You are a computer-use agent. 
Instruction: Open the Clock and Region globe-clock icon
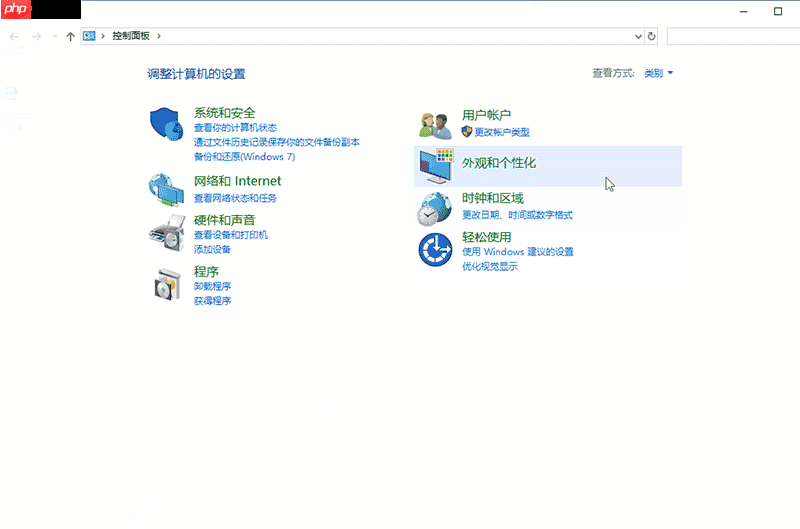coord(434,209)
